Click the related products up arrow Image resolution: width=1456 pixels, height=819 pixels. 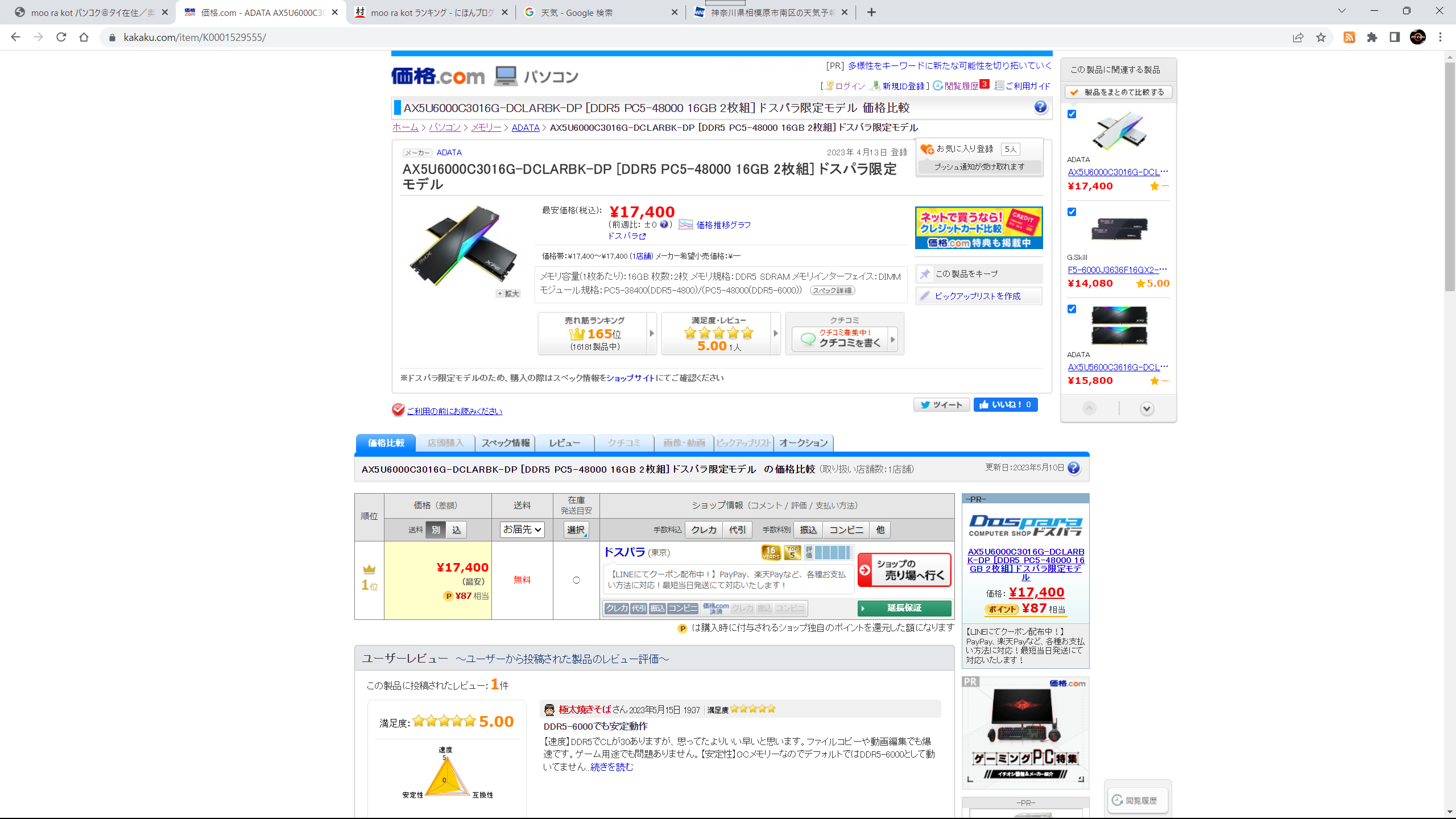[1089, 408]
